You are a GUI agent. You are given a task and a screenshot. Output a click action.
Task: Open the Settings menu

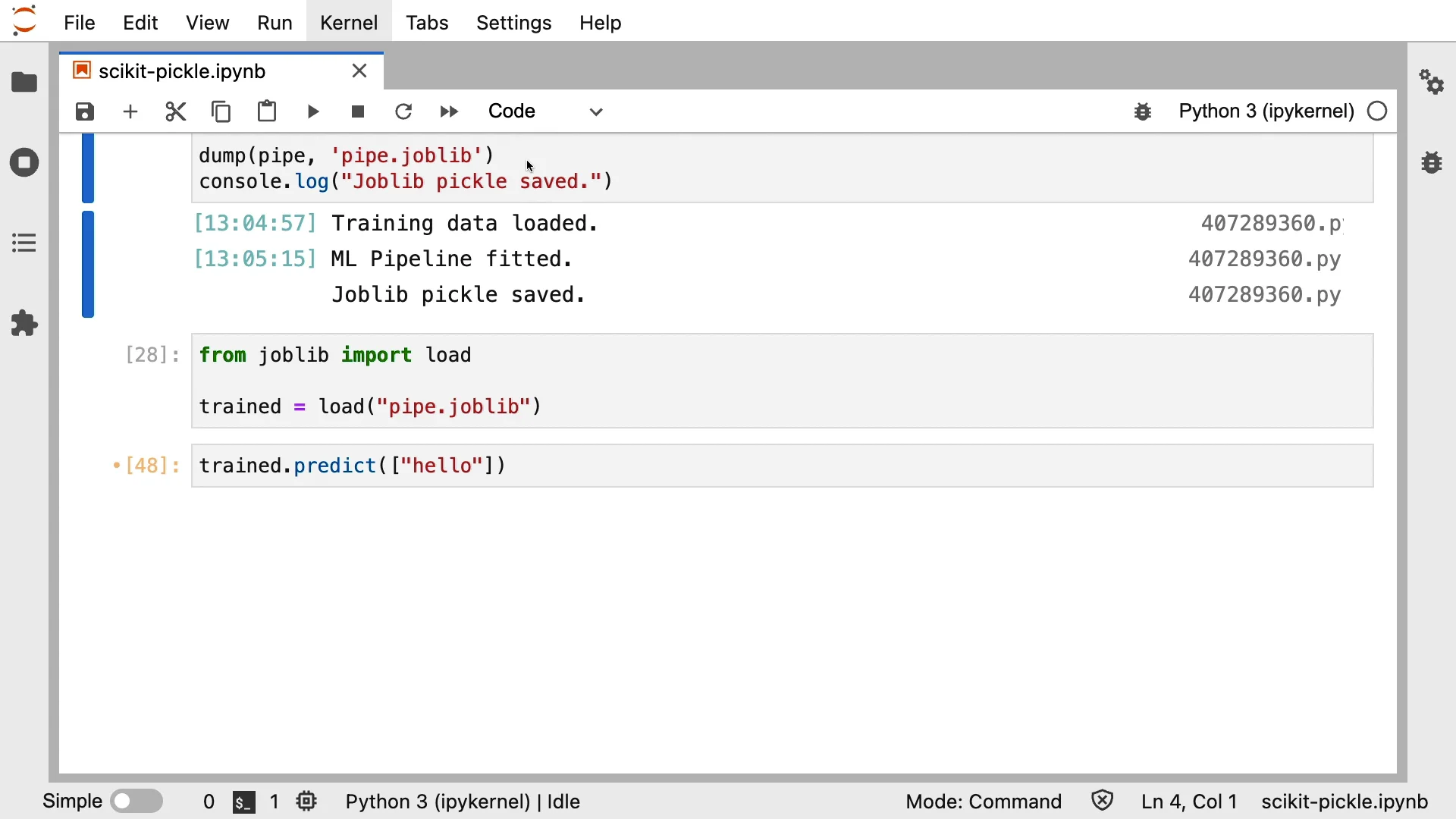tap(513, 23)
